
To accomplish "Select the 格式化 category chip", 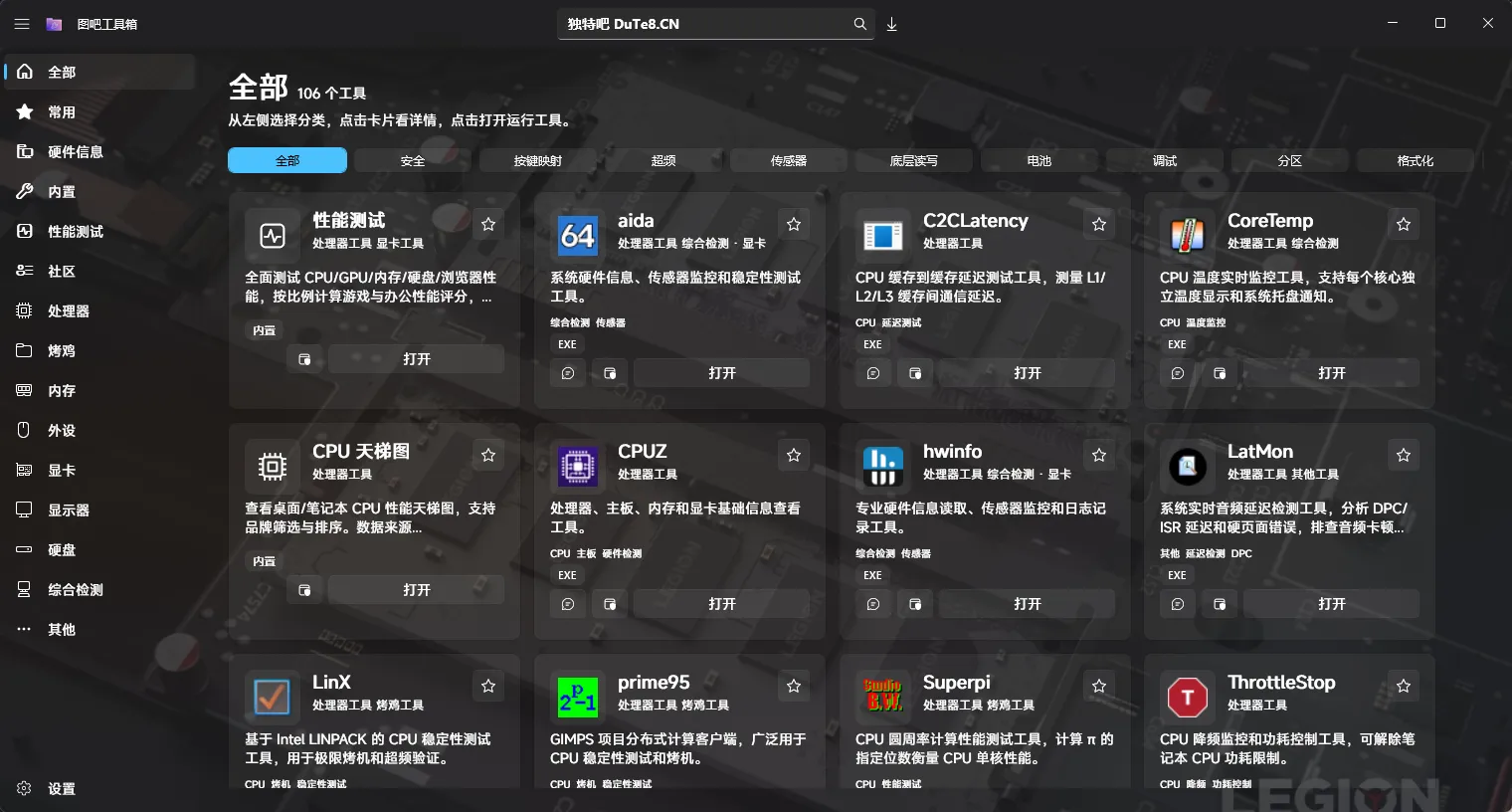I will (1416, 160).
